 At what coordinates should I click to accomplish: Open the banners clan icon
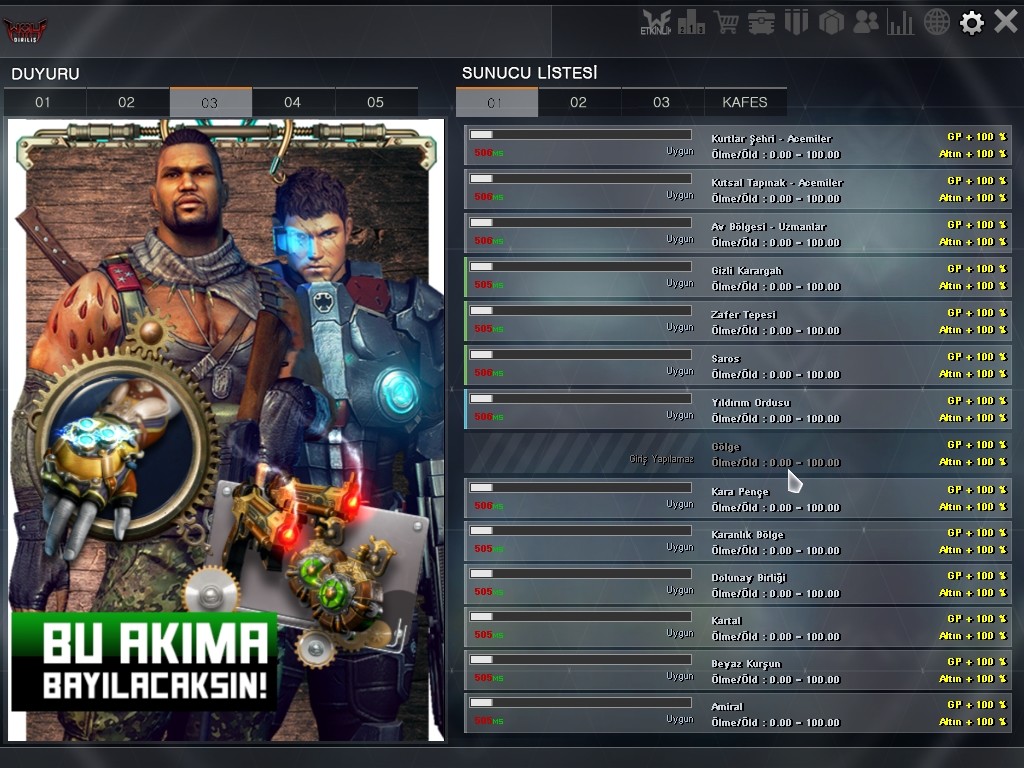coord(796,22)
